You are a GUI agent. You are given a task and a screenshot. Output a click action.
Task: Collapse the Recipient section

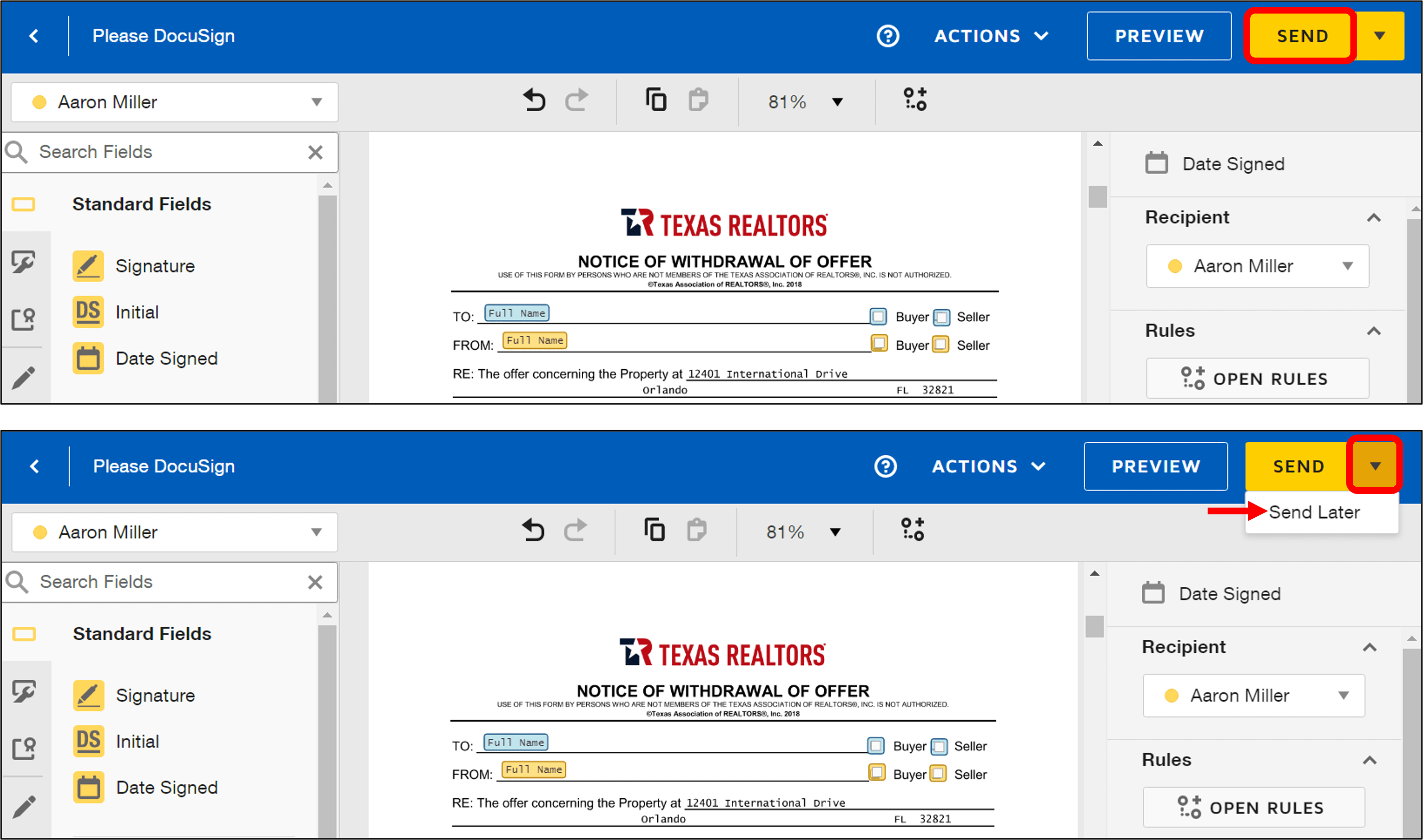[1373, 217]
